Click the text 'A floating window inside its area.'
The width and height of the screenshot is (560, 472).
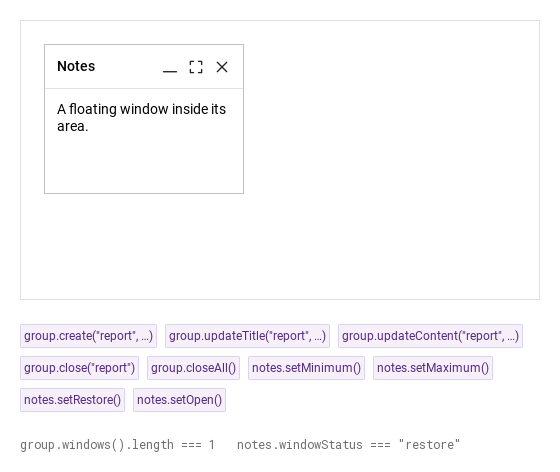point(141,117)
